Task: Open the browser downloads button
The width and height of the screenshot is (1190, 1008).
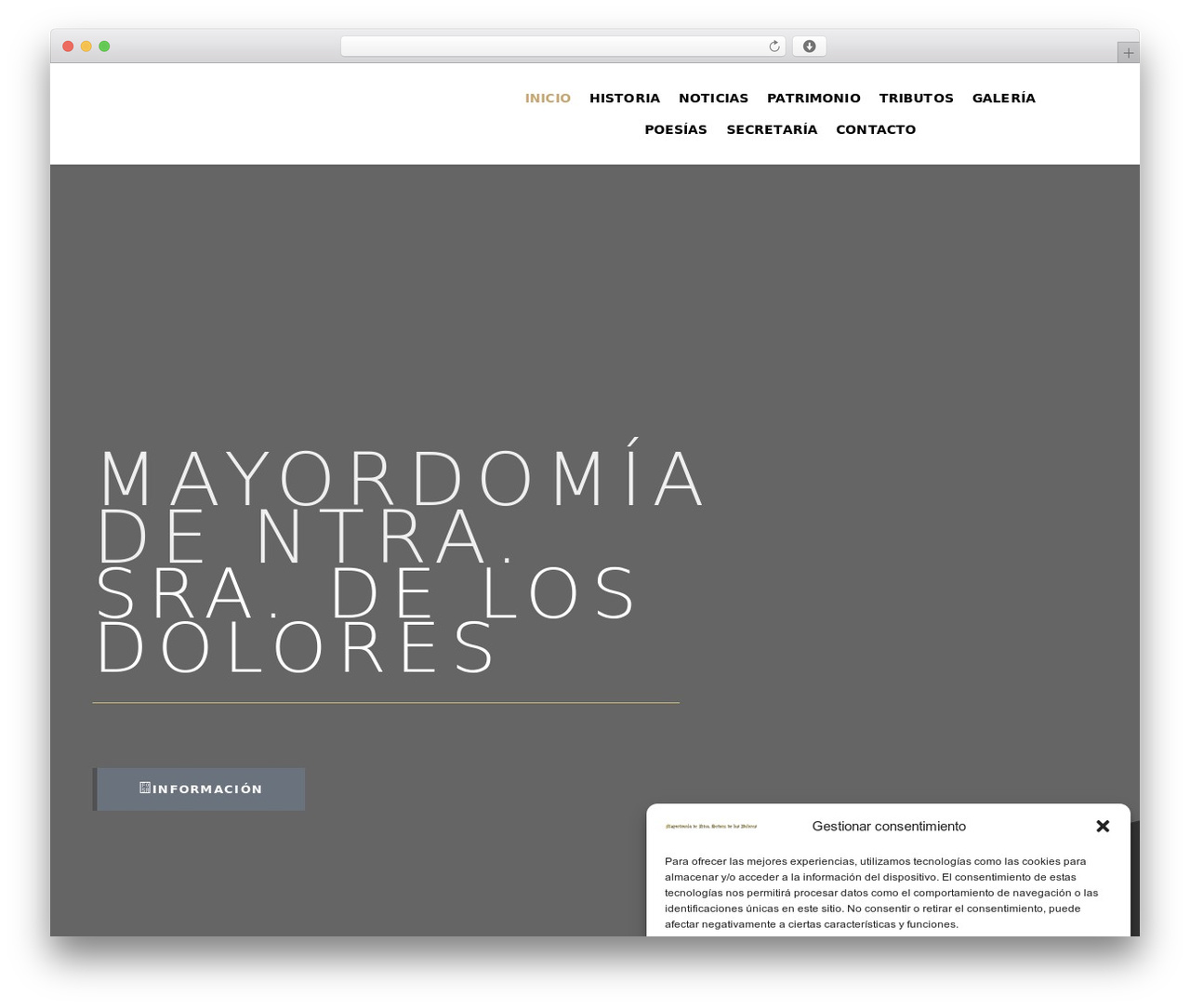Action: click(x=809, y=46)
